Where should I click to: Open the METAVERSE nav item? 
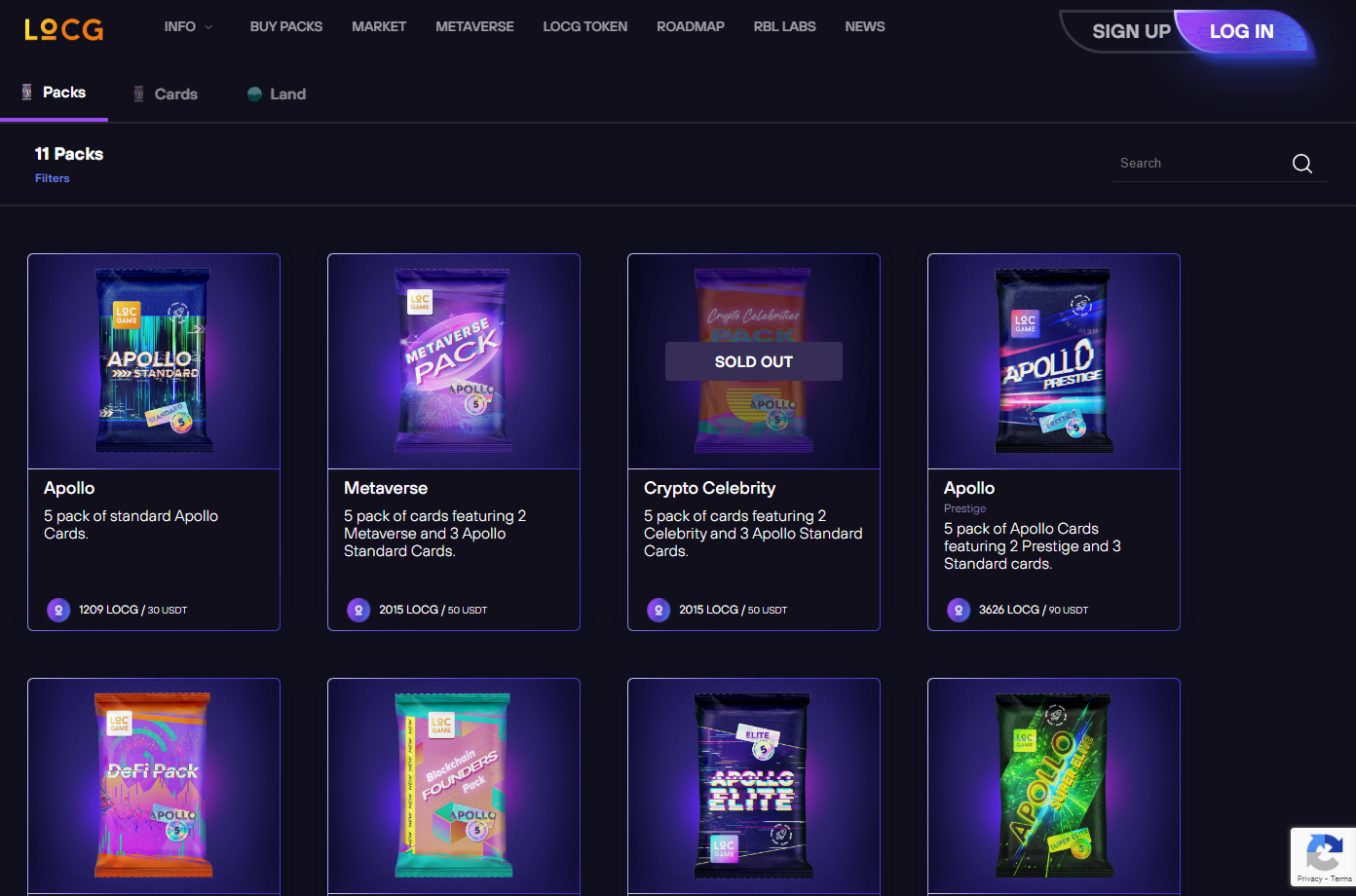click(474, 26)
